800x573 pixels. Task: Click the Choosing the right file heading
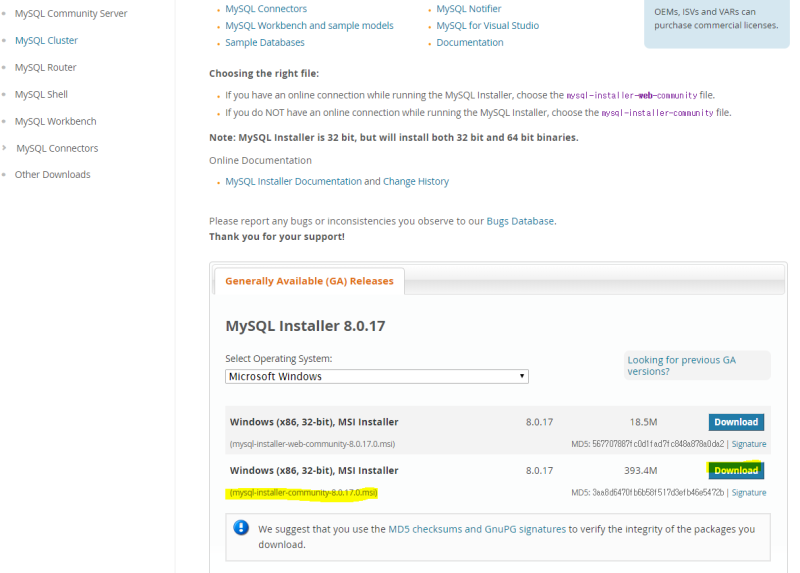pyautogui.click(x=264, y=73)
